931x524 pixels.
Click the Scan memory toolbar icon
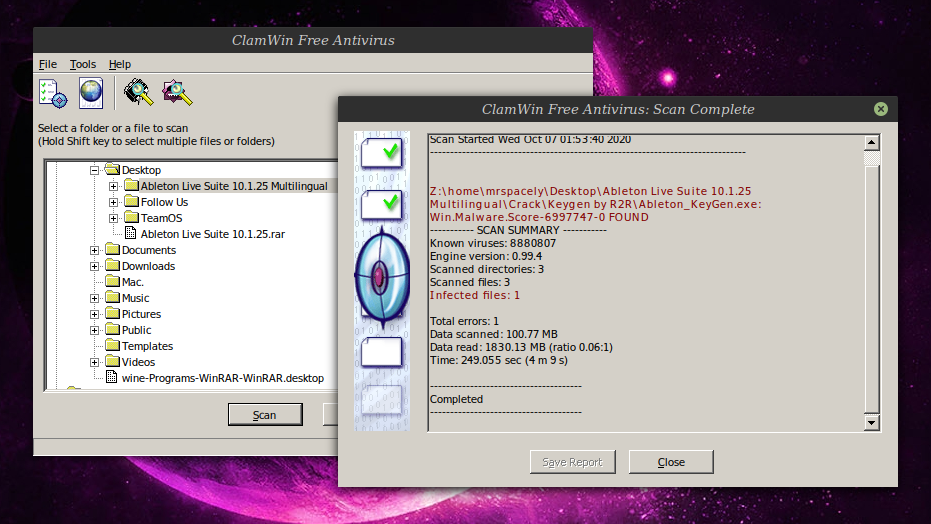(138, 93)
